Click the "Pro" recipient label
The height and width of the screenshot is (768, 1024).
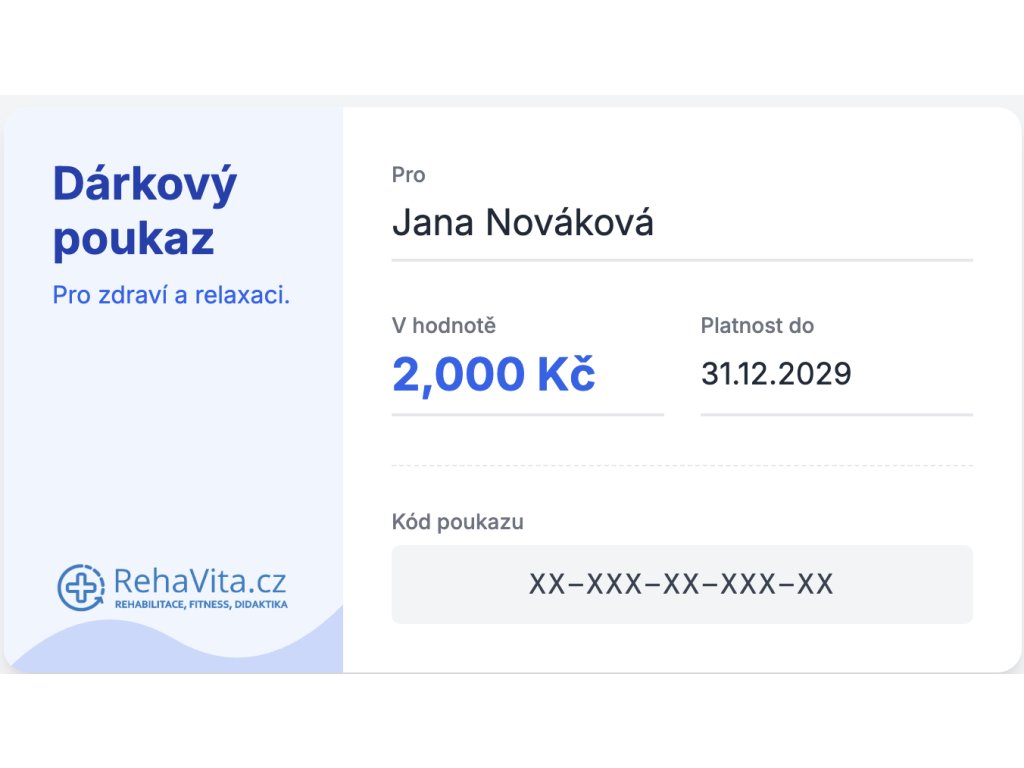point(408,175)
